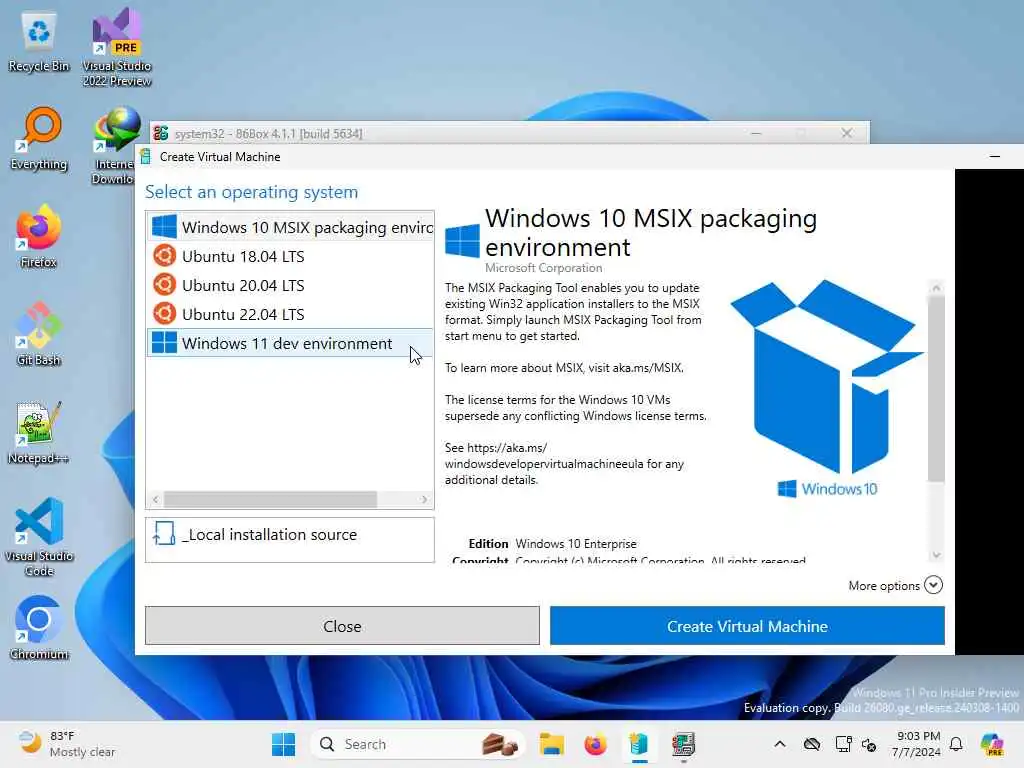
Task: Click the Create Virtual Machine title bar icon
Action: pyautogui.click(x=146, y=157)
